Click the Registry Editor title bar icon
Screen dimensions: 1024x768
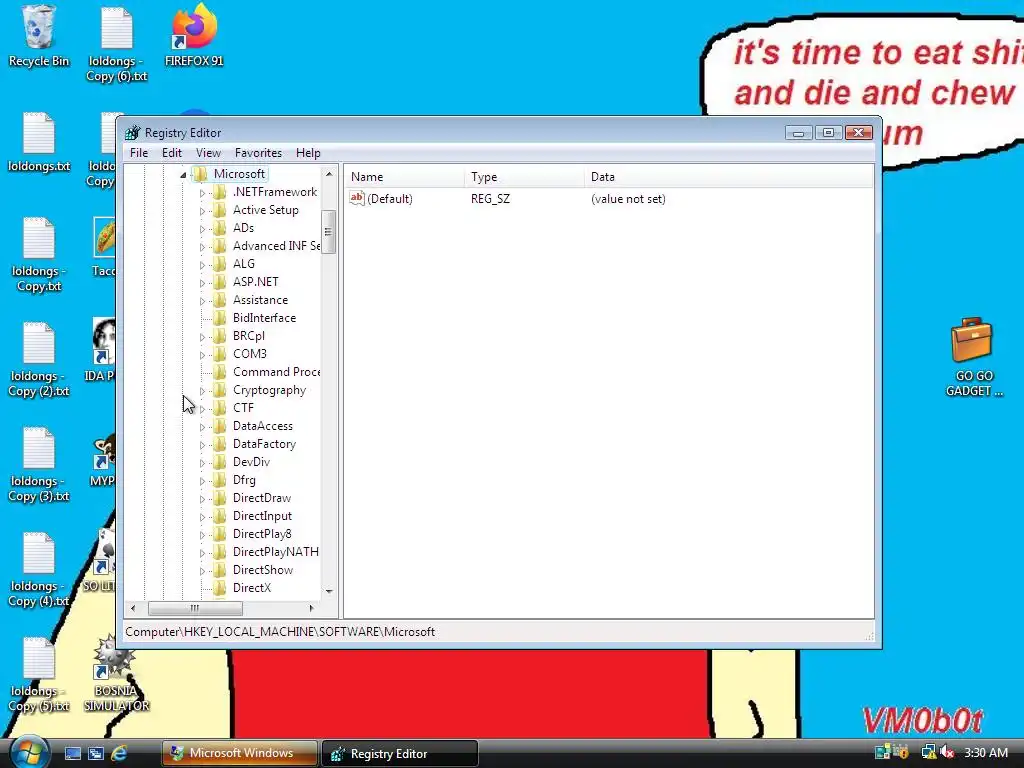point(133,133)
